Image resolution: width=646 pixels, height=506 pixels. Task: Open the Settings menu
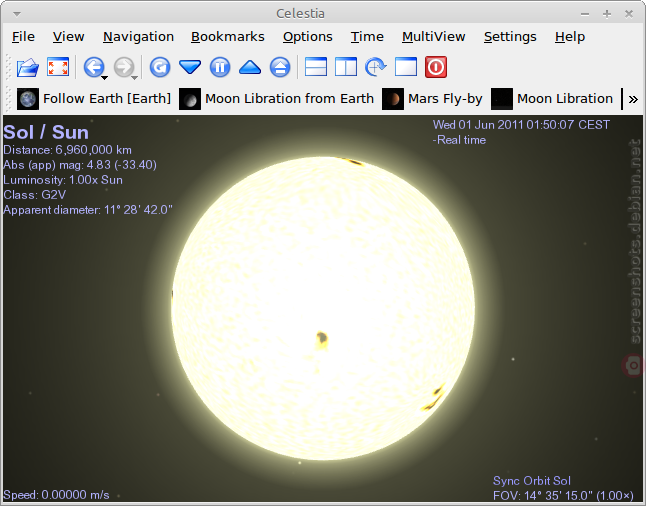coord(510,37)
